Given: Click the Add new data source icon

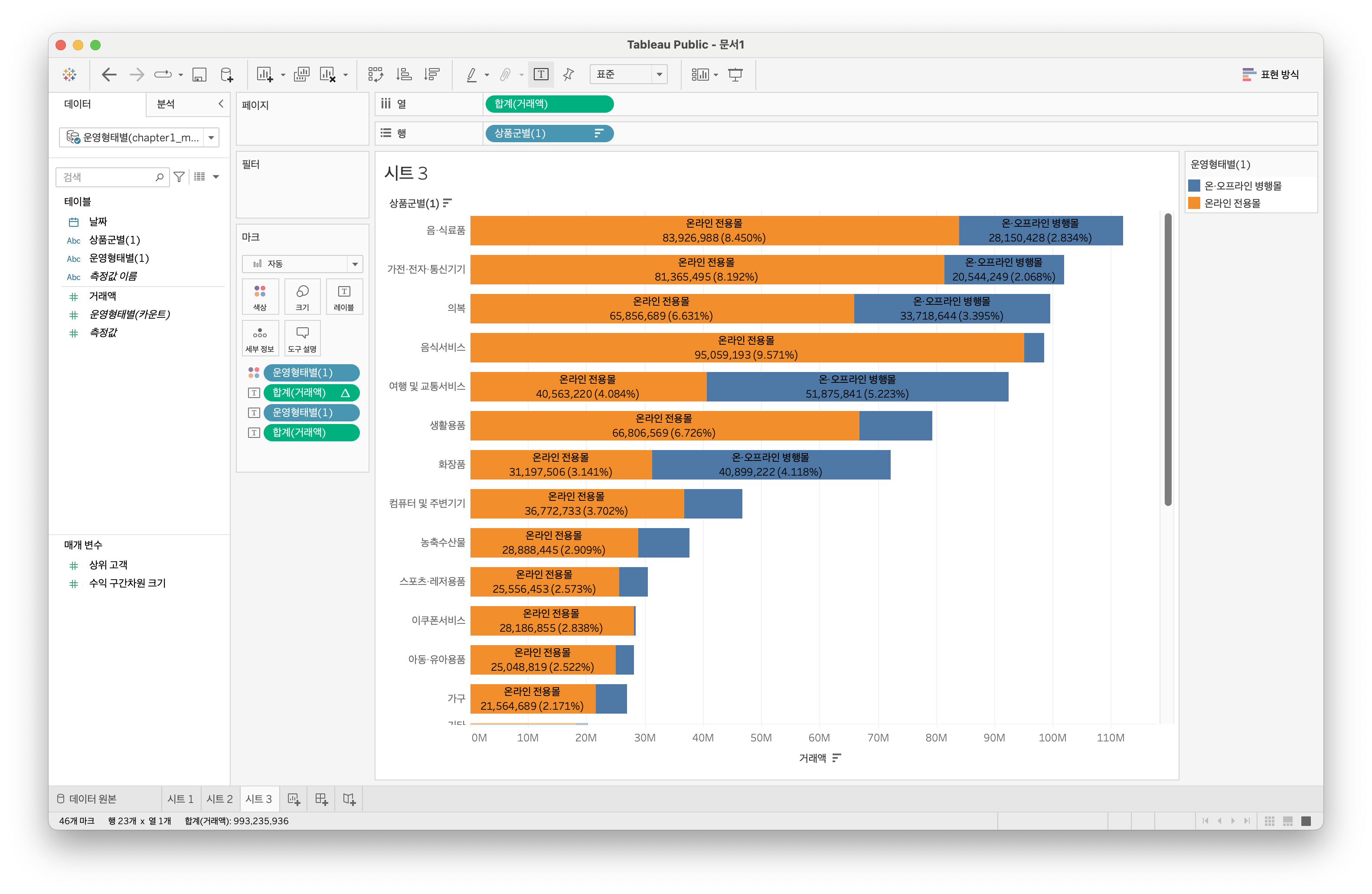Looking at the screenshot, I should coord(227,75).
